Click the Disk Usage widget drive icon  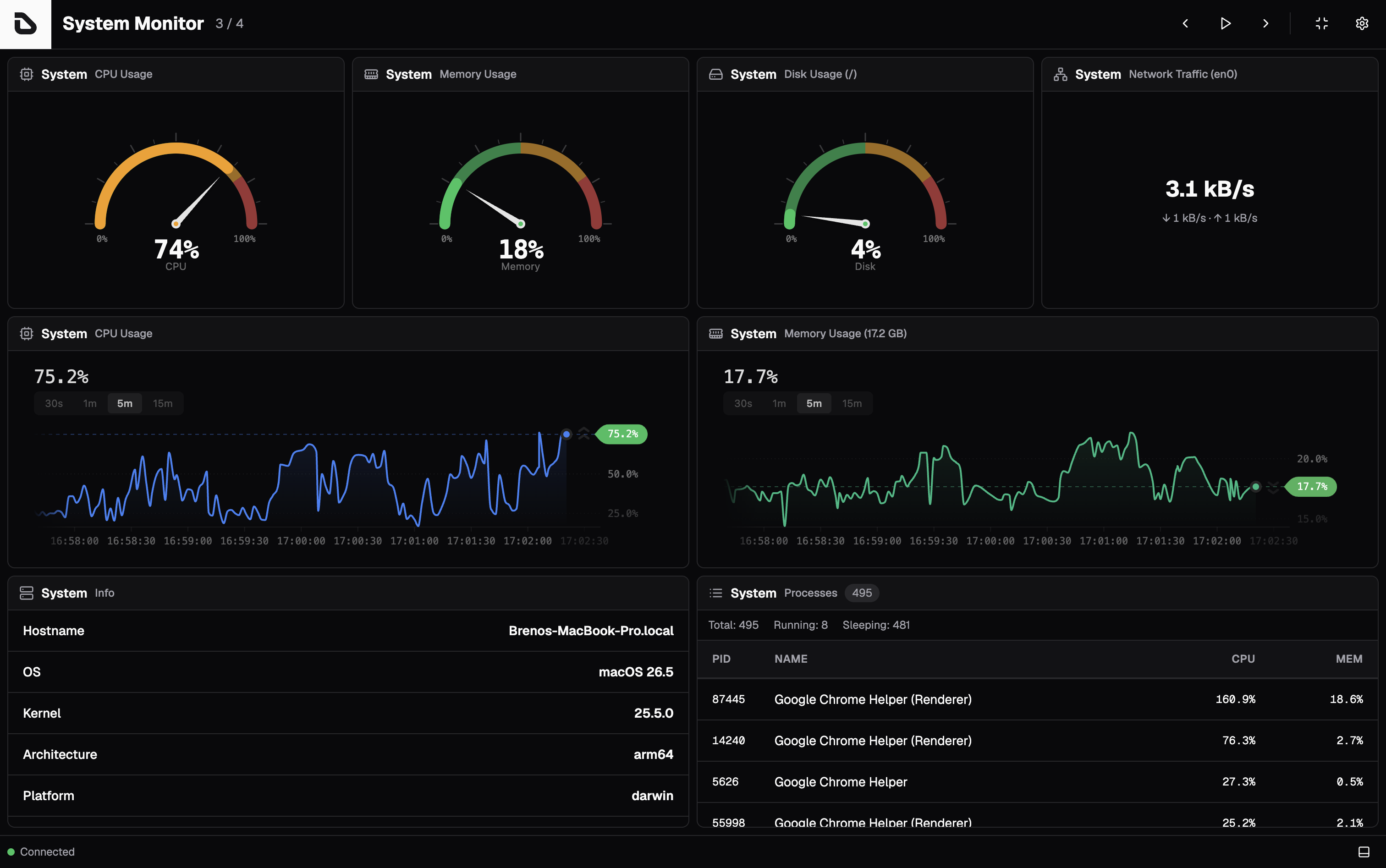point(715,74)
